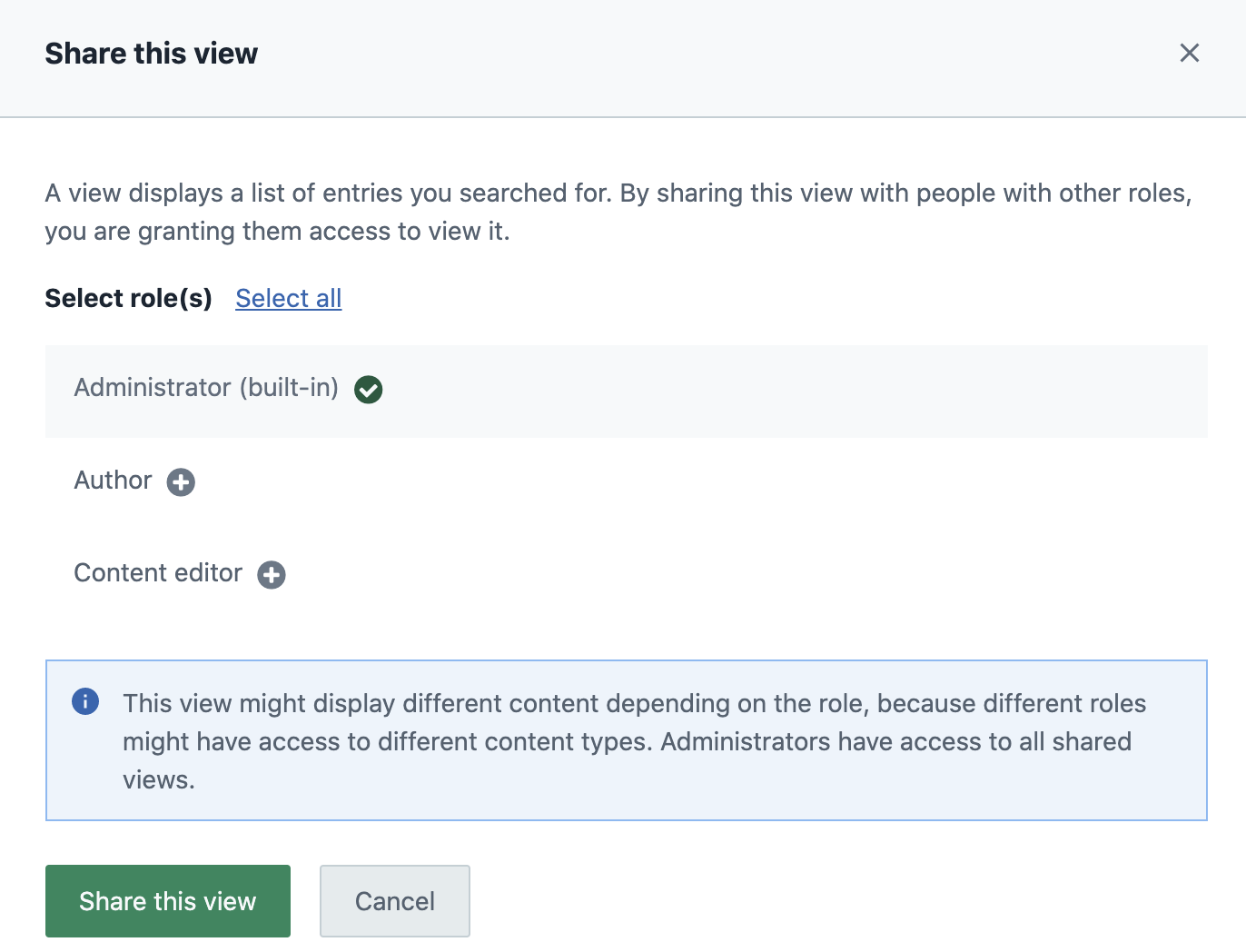Toggle the green checkmark beside Administrator

368,390
